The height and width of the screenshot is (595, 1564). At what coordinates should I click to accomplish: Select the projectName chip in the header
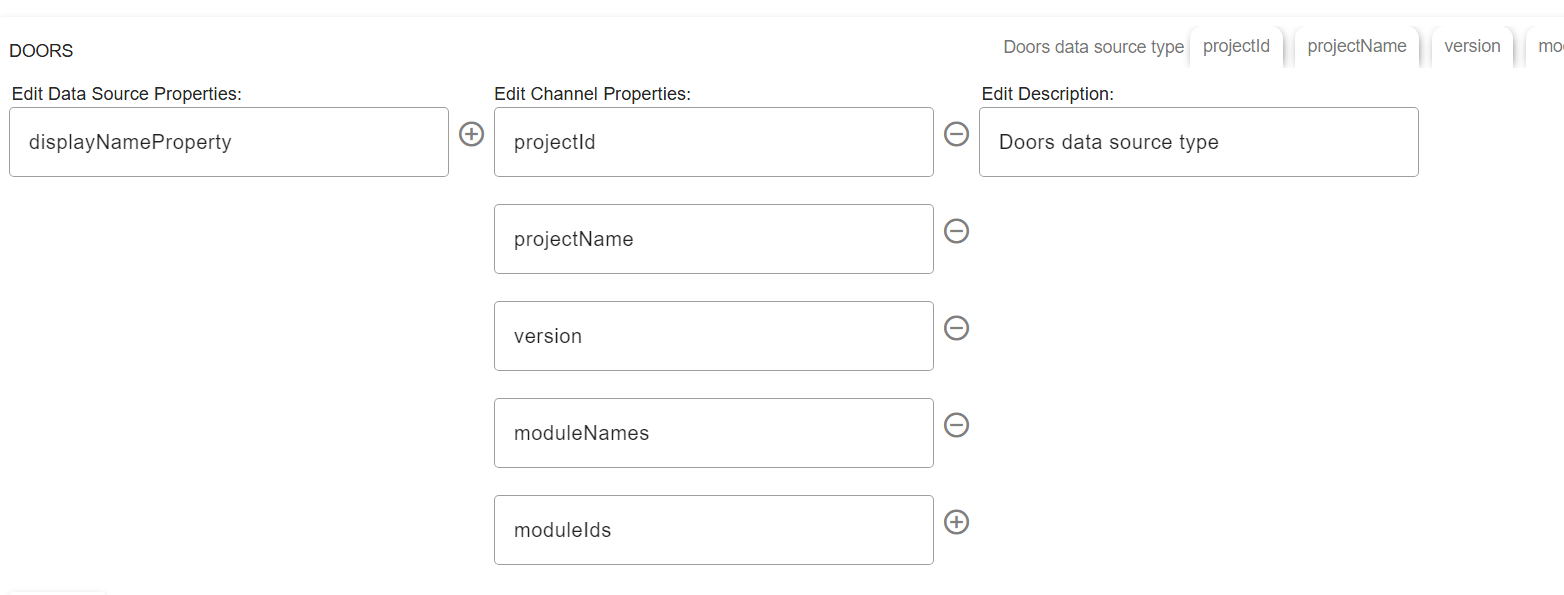click(1357, 47)
